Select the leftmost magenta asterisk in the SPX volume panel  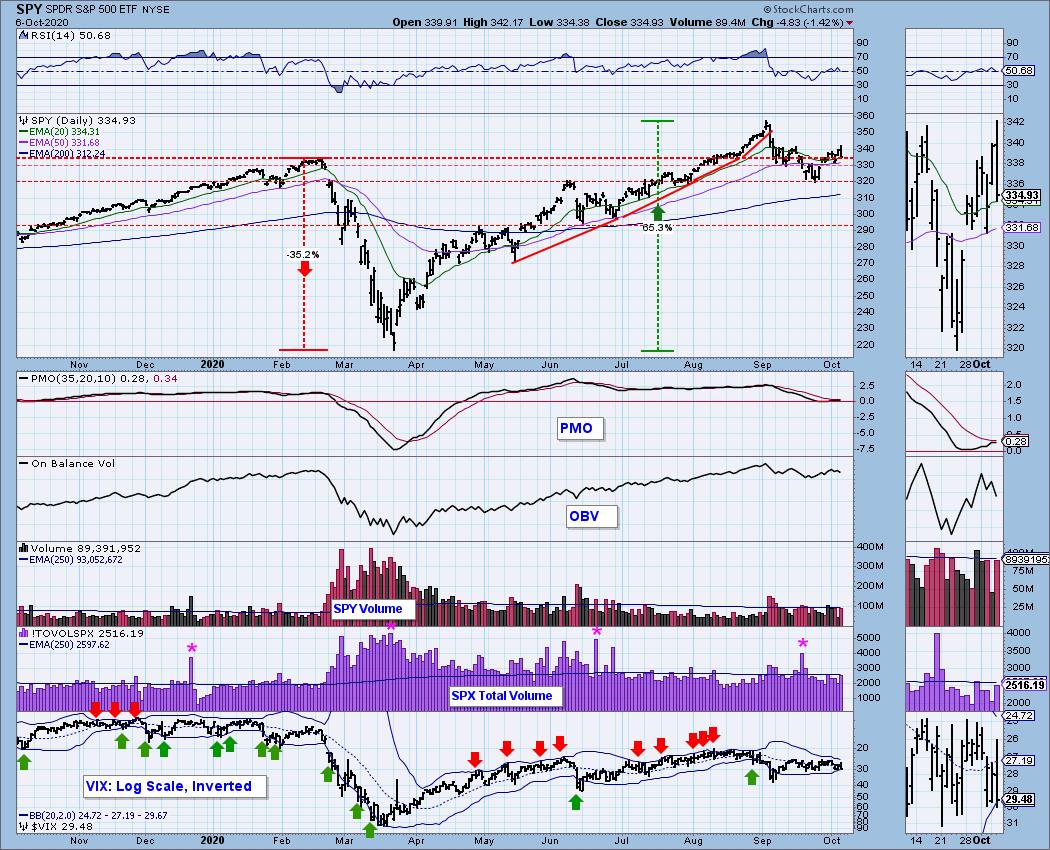tap(192, 649)
